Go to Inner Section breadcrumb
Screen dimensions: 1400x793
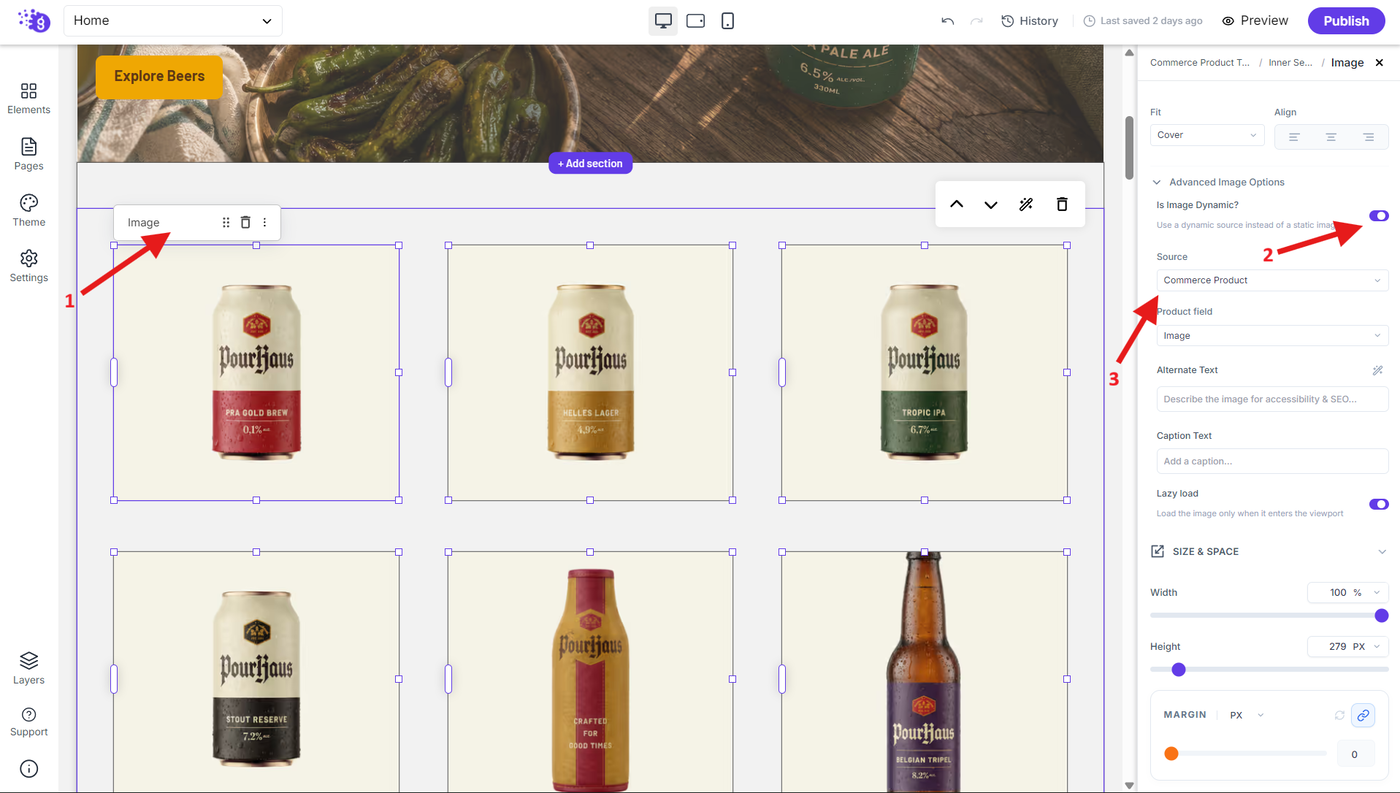coord(1290,62)
